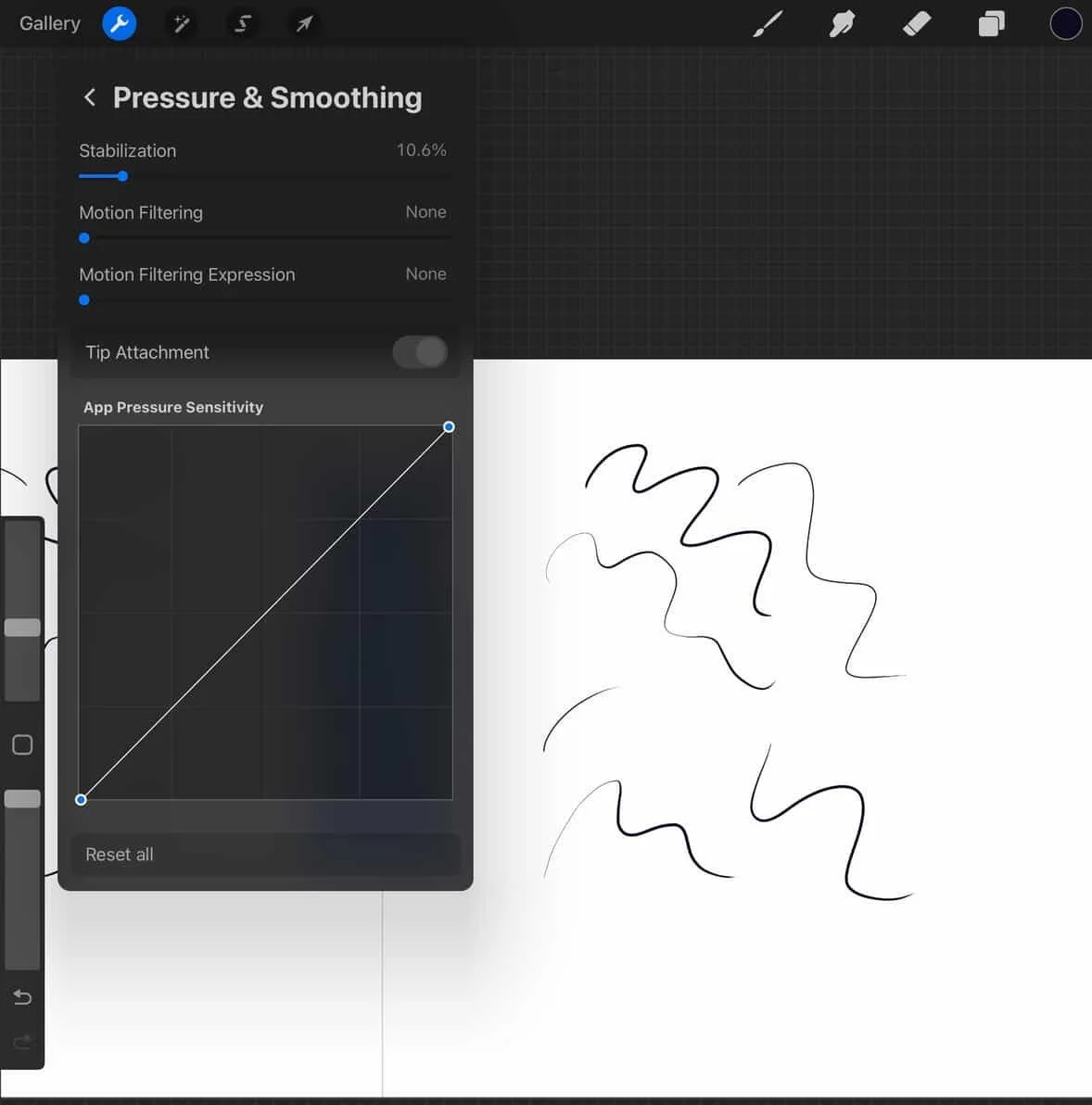Image resolution: width=1092 pixels, height=1105 pixels.
Task: Select the Paint brush tool
Action: 767,23
